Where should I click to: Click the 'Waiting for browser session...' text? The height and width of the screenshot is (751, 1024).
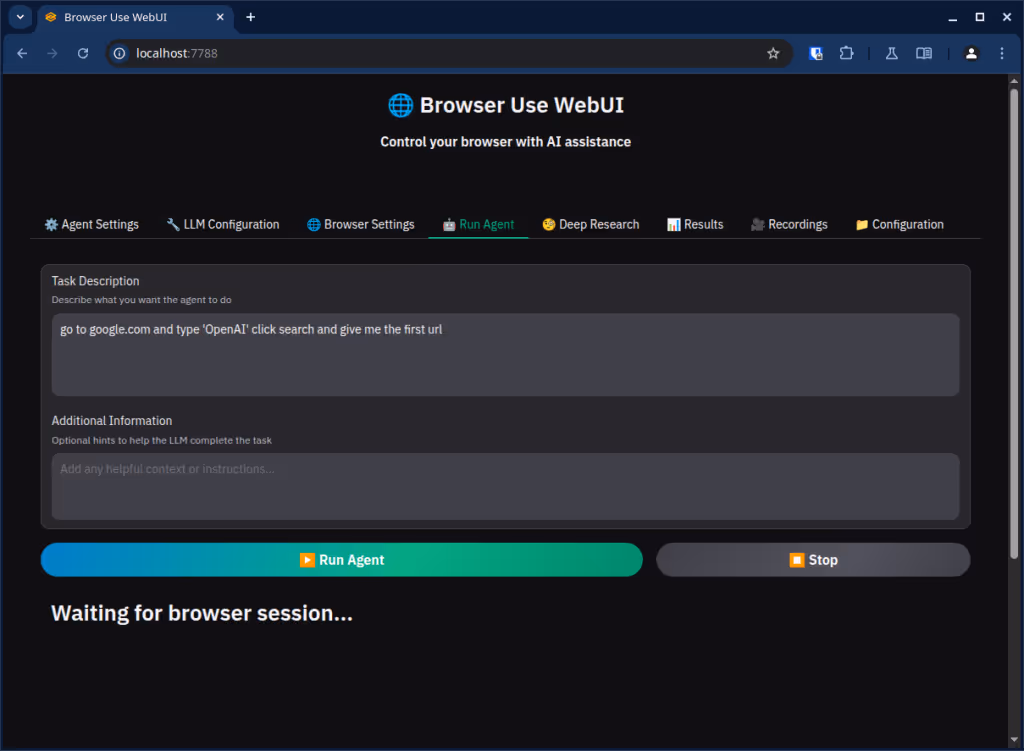(202, 613)
